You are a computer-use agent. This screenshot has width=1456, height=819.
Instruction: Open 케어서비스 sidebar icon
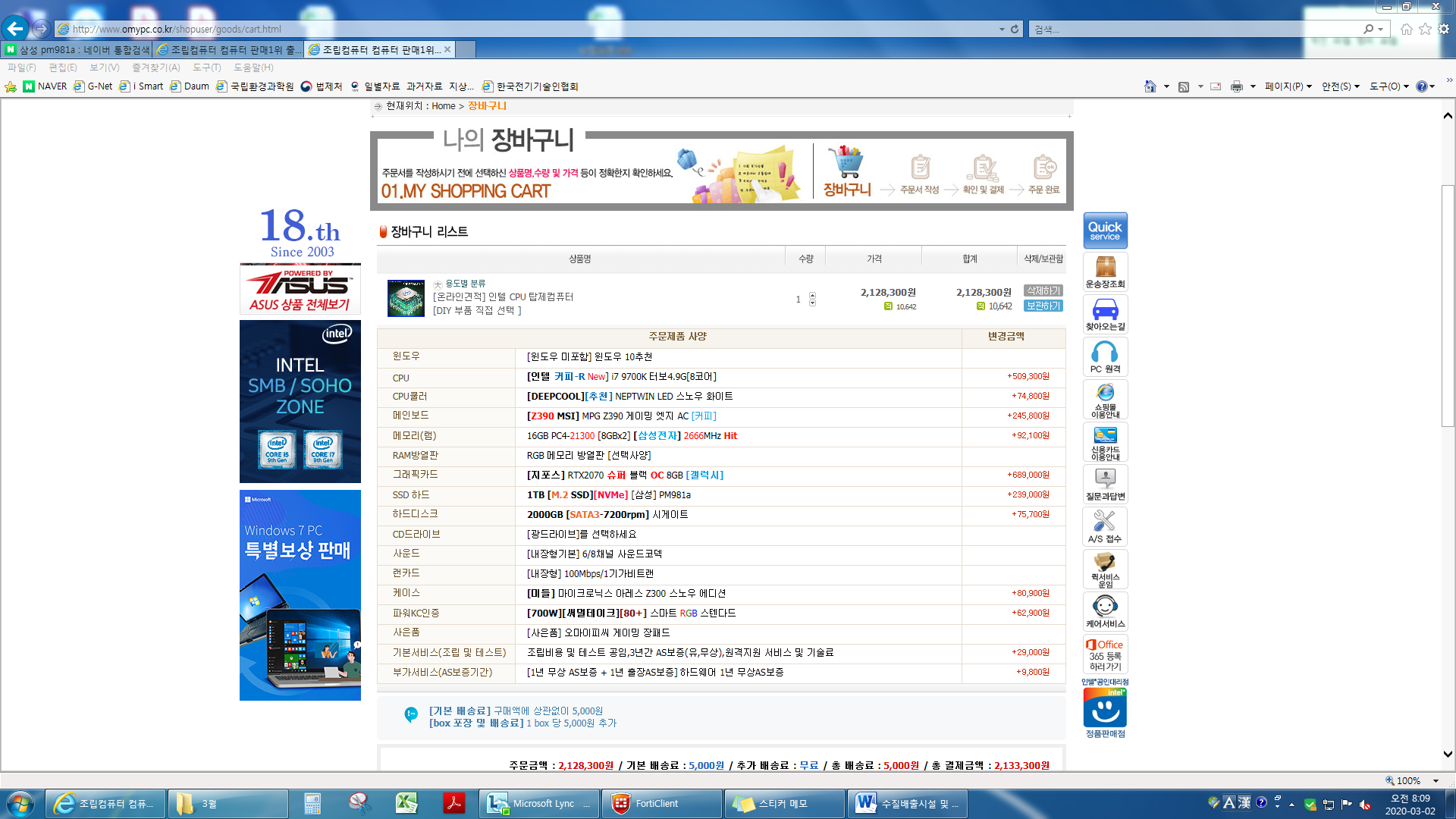click(1105, 612)
